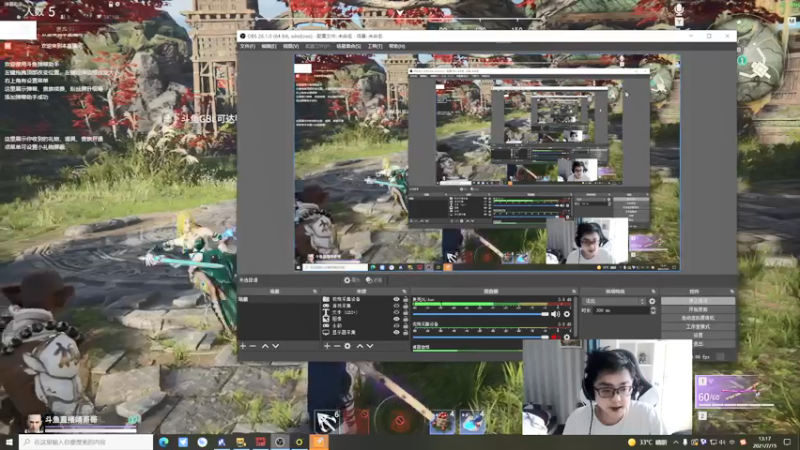The image size is (800, 450).
Task: Move the selected source up in Sources
Action: [360, 346]
